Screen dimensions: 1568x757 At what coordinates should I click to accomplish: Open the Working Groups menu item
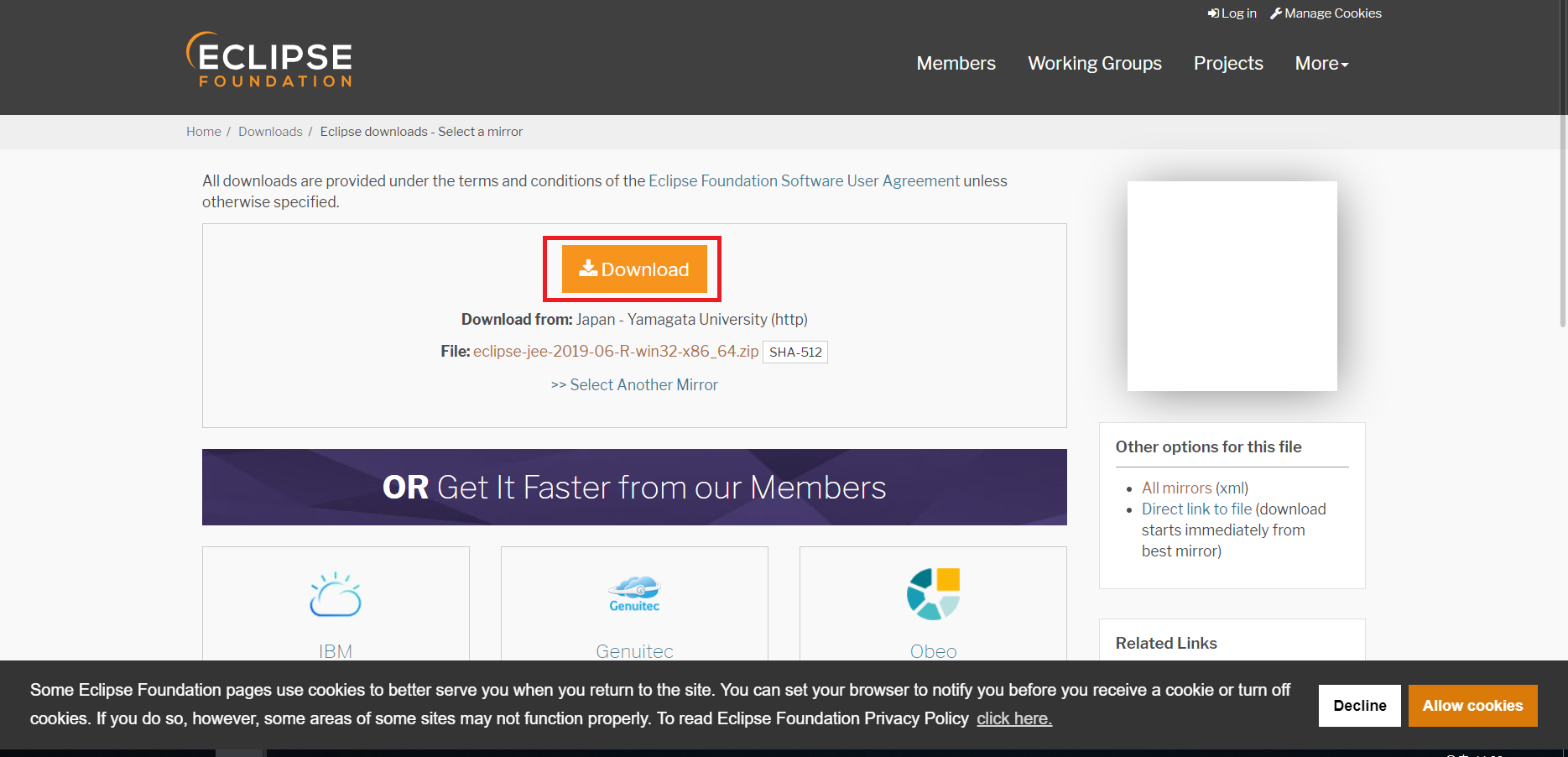point(1095,63)
